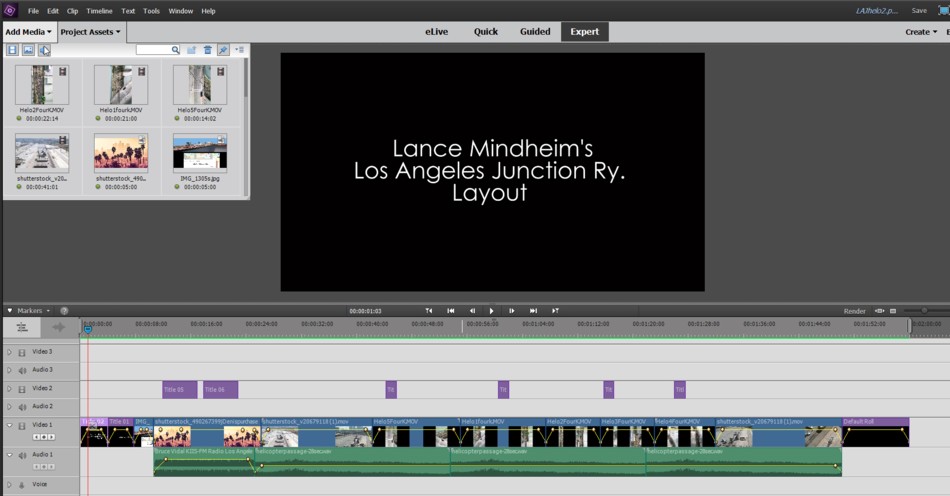The height and width of the screenshot is (496, 950).
Task: Click the search field in Project Assets
Action: [x=158, y=50]
